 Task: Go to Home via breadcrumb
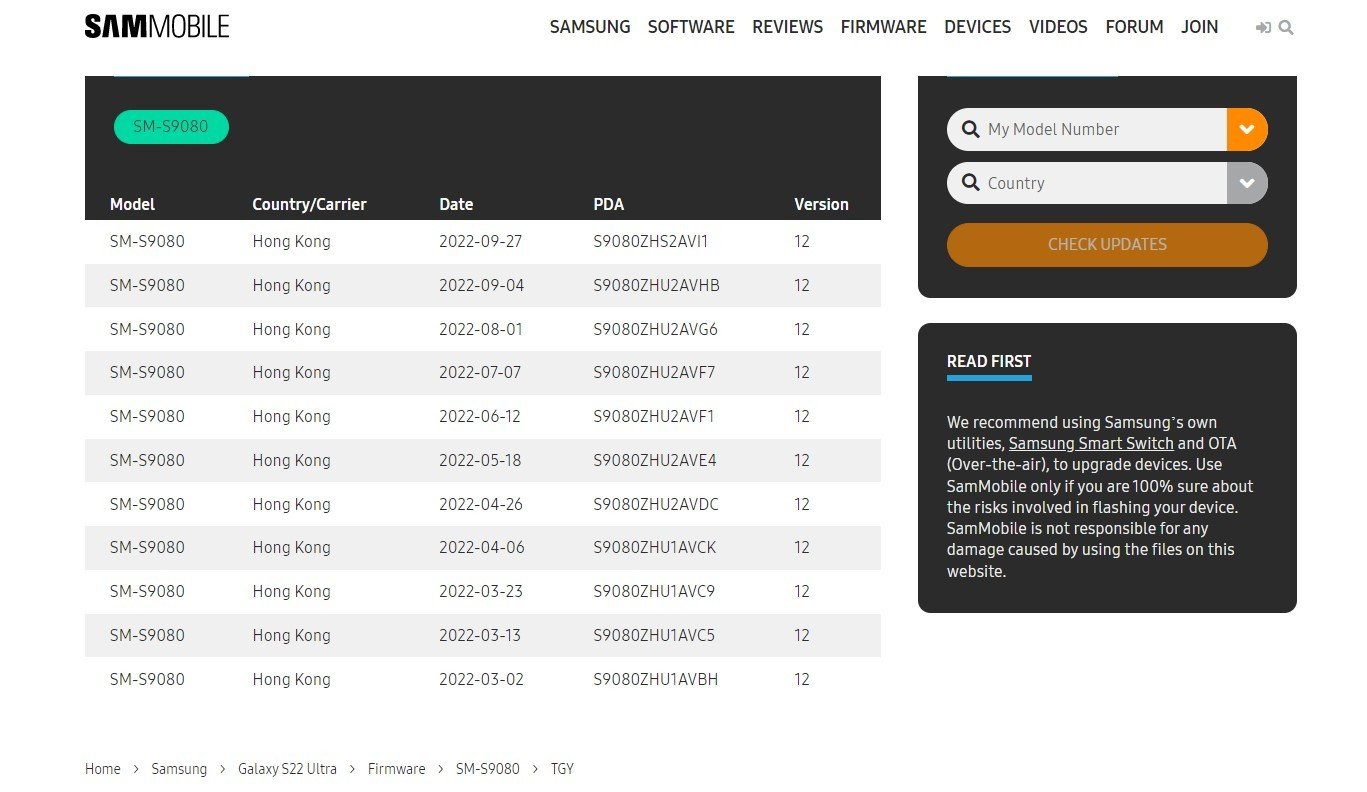tap(102, 769)
